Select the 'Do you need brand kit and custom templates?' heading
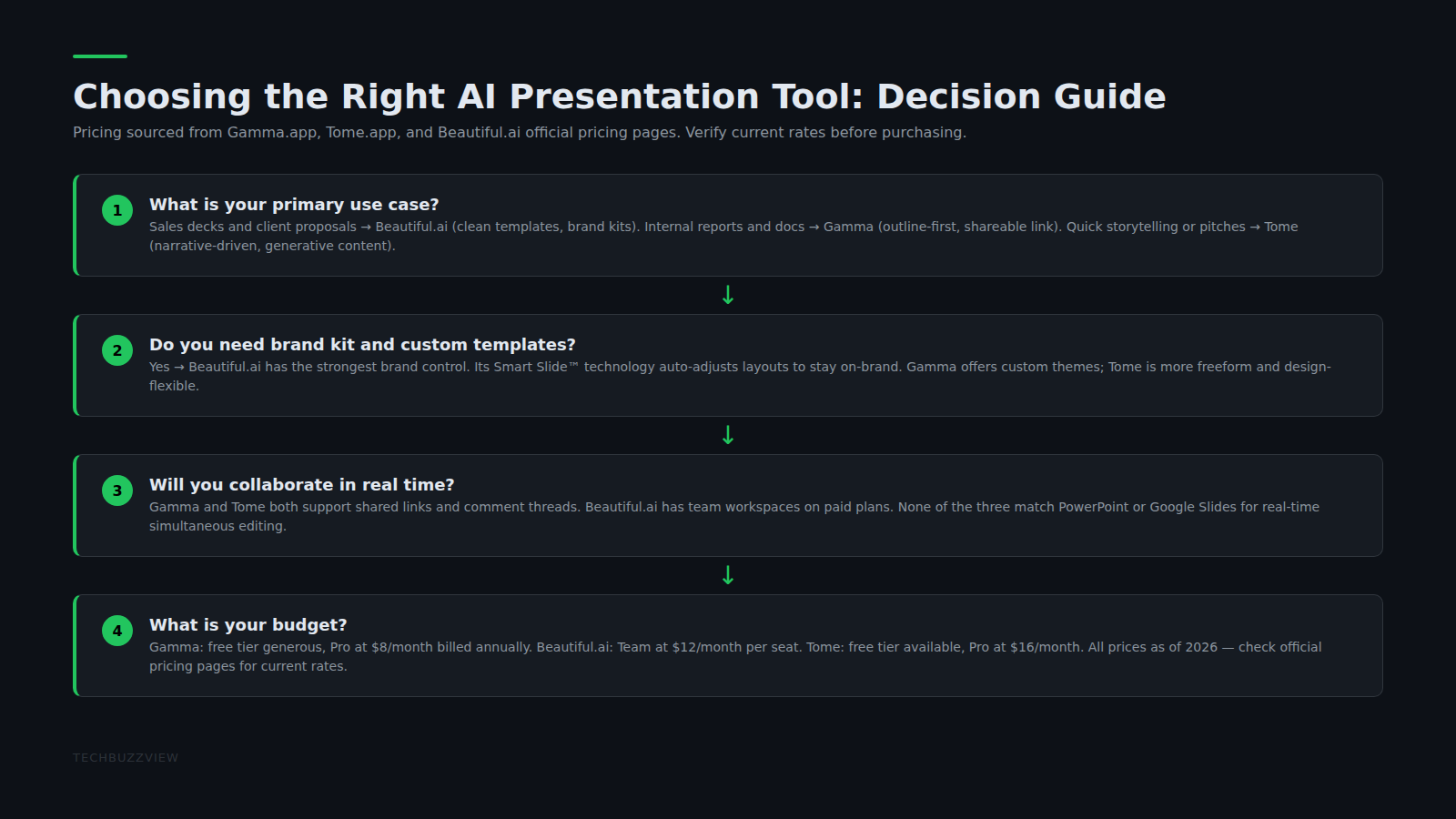 pyautogui.click(x=362, y=345)
